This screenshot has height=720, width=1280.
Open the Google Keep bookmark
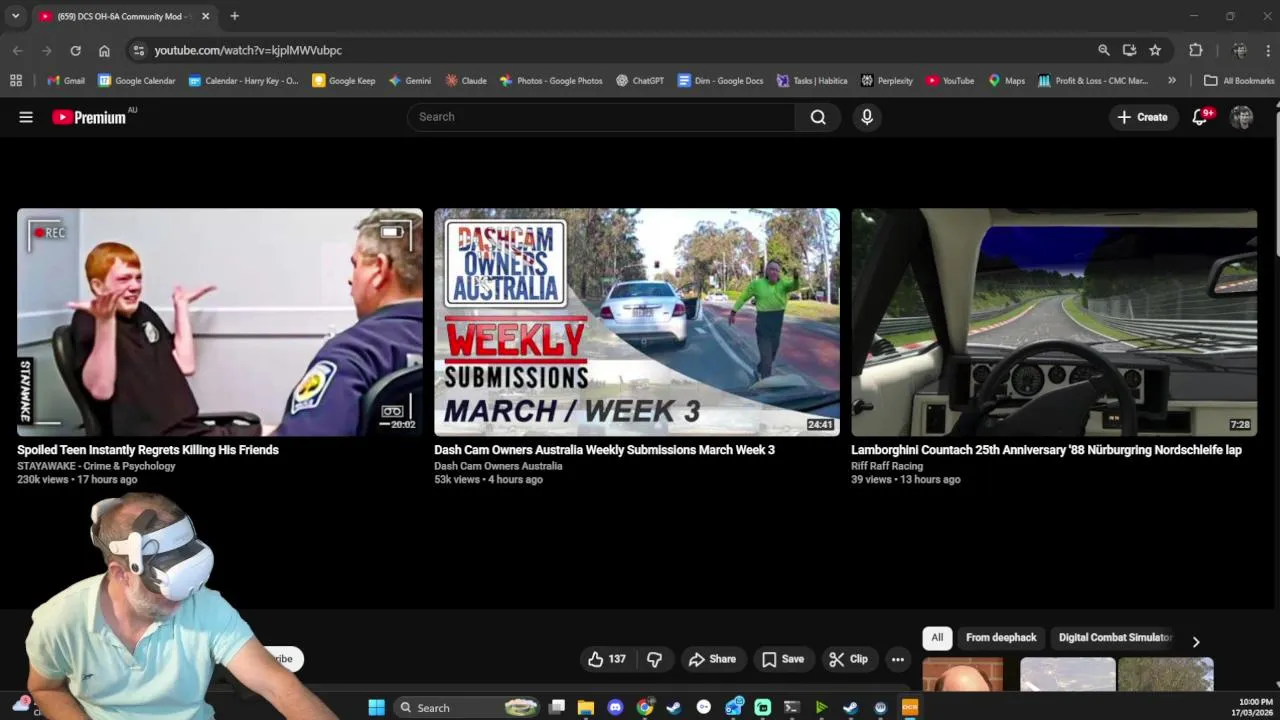343,80
